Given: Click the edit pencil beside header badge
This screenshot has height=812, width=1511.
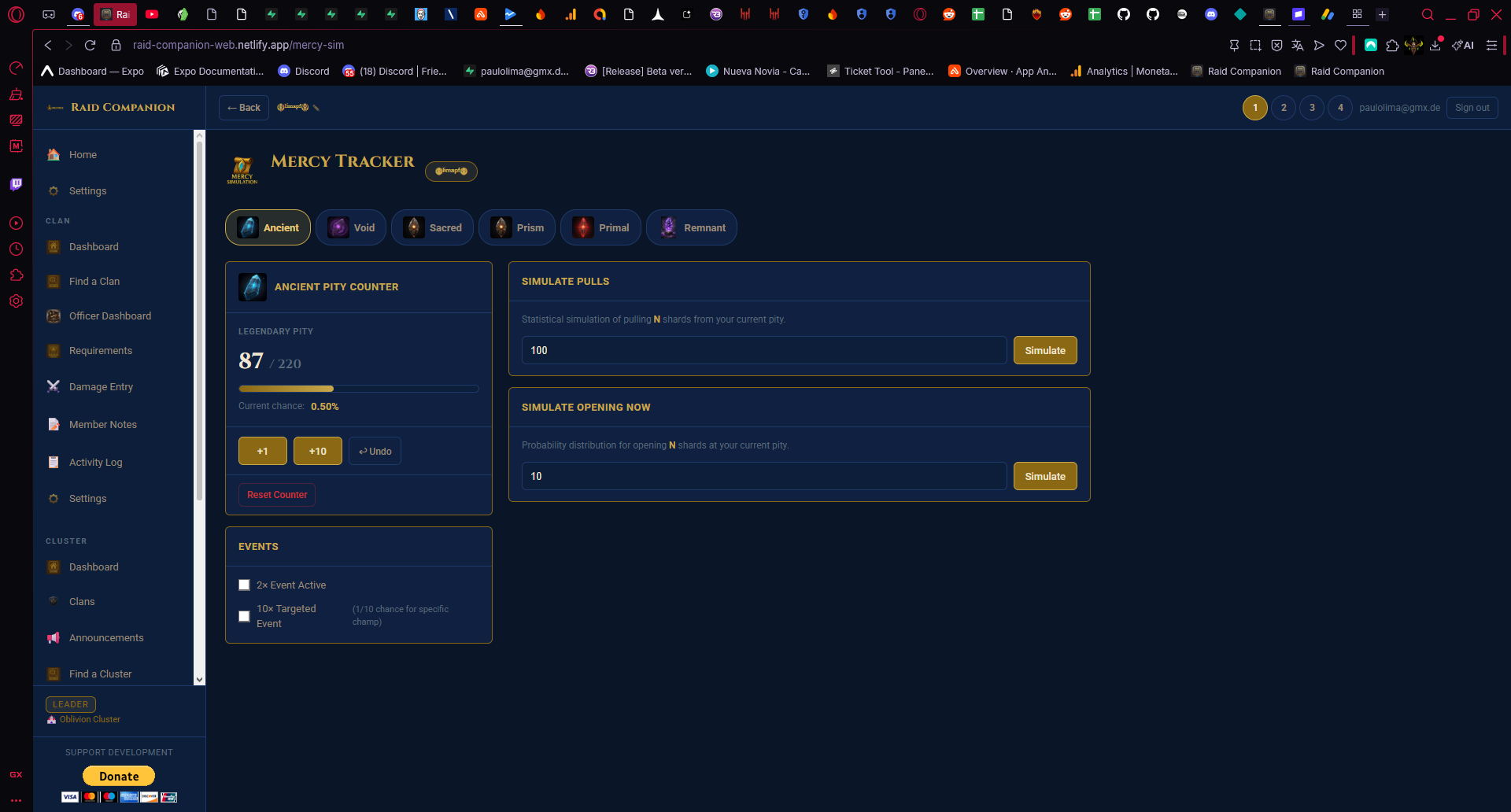Looking at the screenshot, I should (316, 108).
